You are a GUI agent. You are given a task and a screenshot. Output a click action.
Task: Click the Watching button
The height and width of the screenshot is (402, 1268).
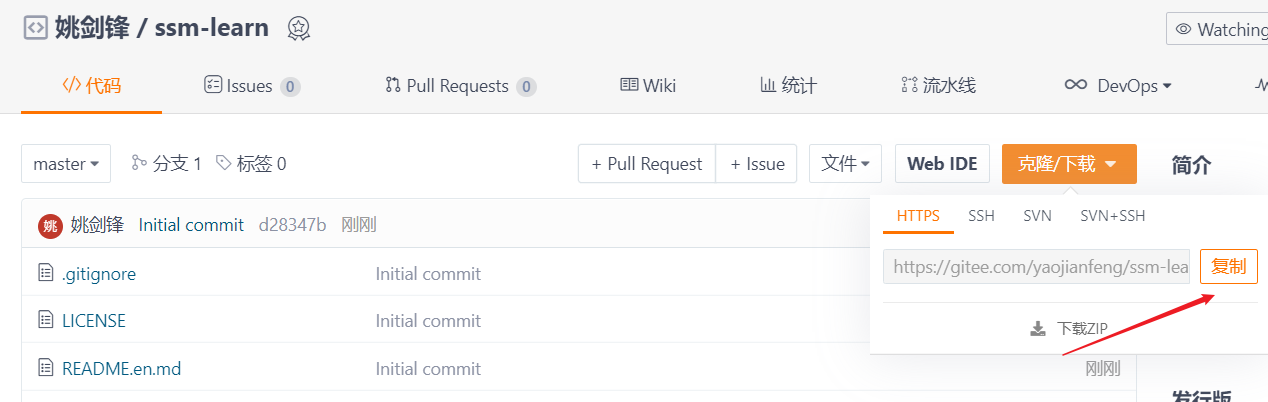[1217, 29]
